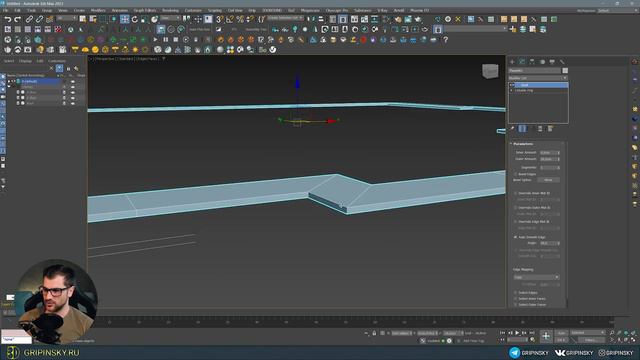Open scene explorer Customize menu
The image size is (640, 360).
[57, 61]
